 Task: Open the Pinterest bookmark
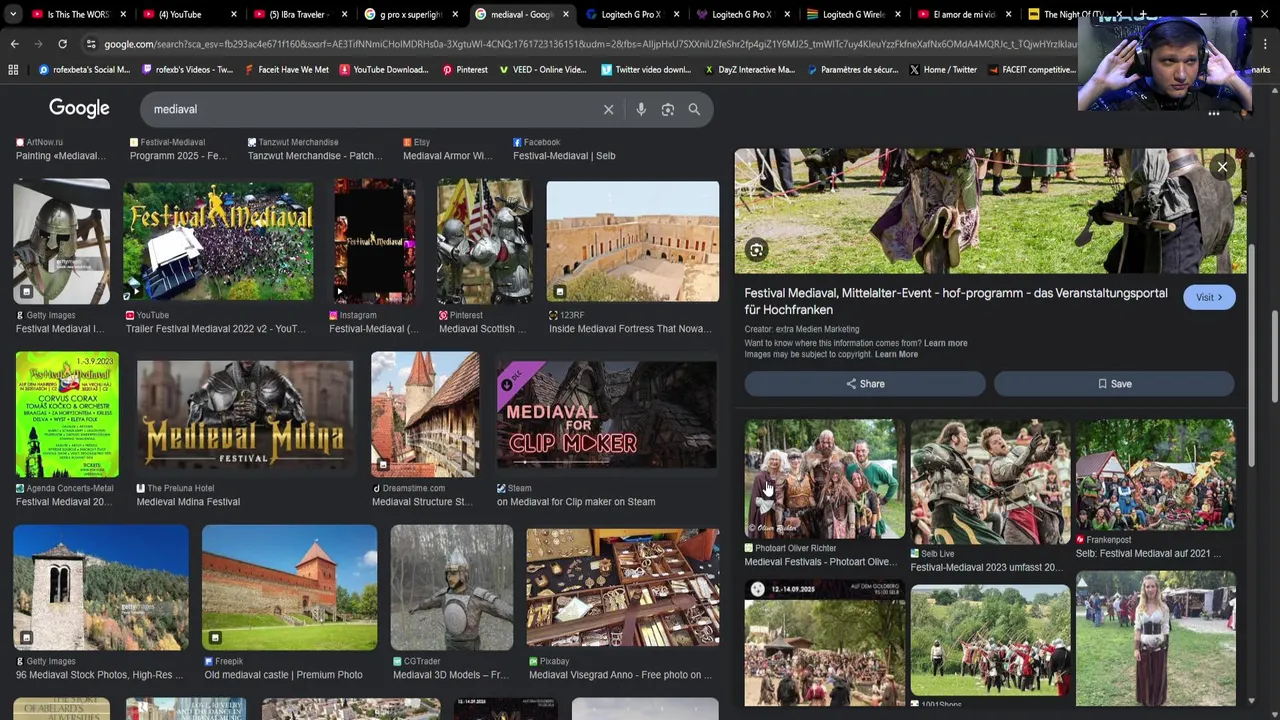pyautogui.click(x=465, y=70)
